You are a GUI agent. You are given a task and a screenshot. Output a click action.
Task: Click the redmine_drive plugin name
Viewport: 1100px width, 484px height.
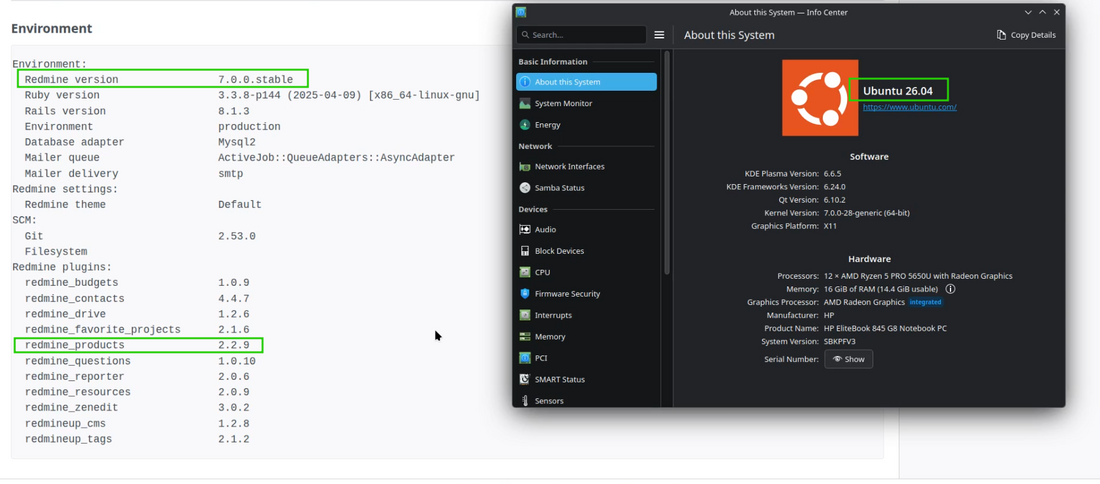pyautogui.click(x=65, y=314)
